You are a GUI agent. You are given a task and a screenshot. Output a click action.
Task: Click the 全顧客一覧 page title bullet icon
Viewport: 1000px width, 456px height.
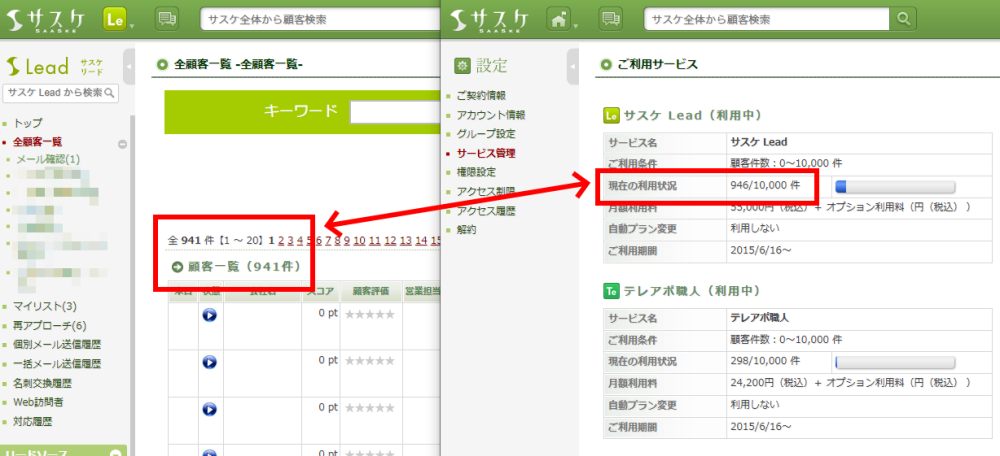[x=162, y=64]
